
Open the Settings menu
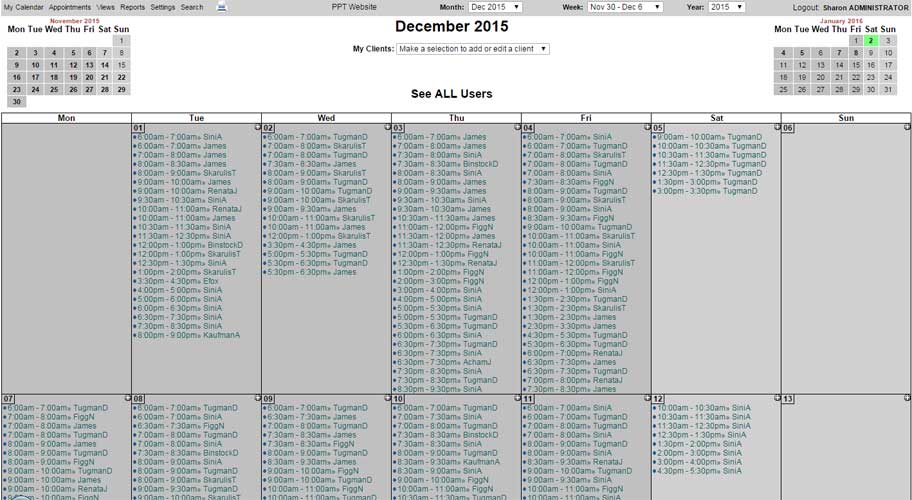(x=162, y=7)
